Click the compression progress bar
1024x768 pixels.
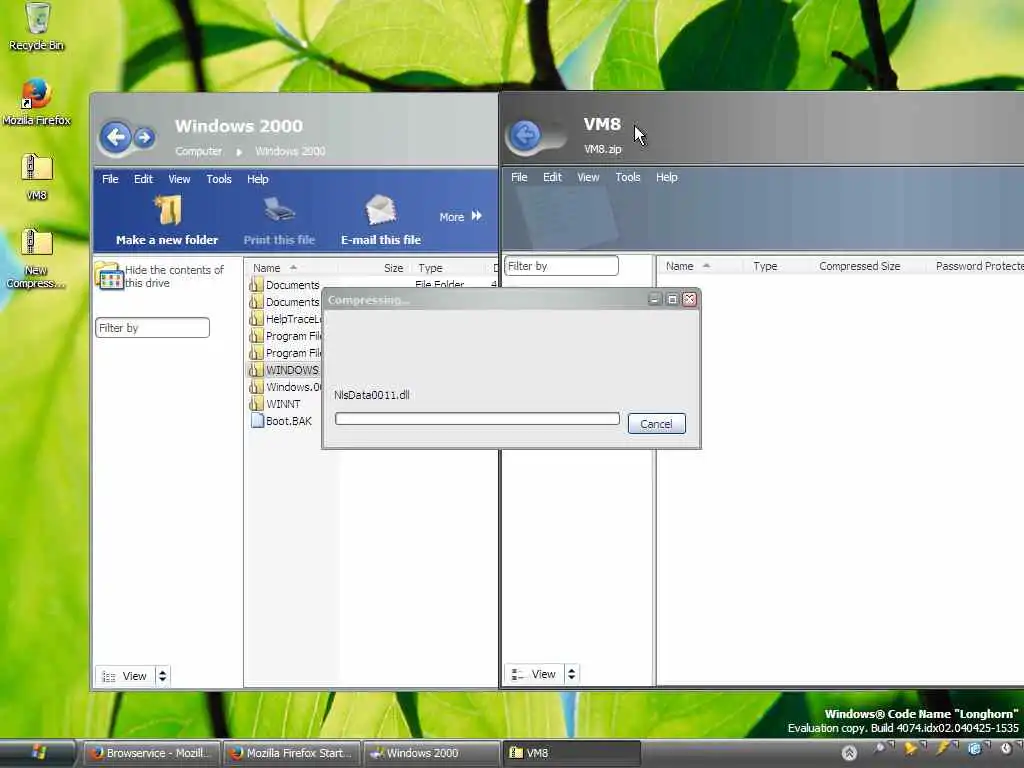477,419
